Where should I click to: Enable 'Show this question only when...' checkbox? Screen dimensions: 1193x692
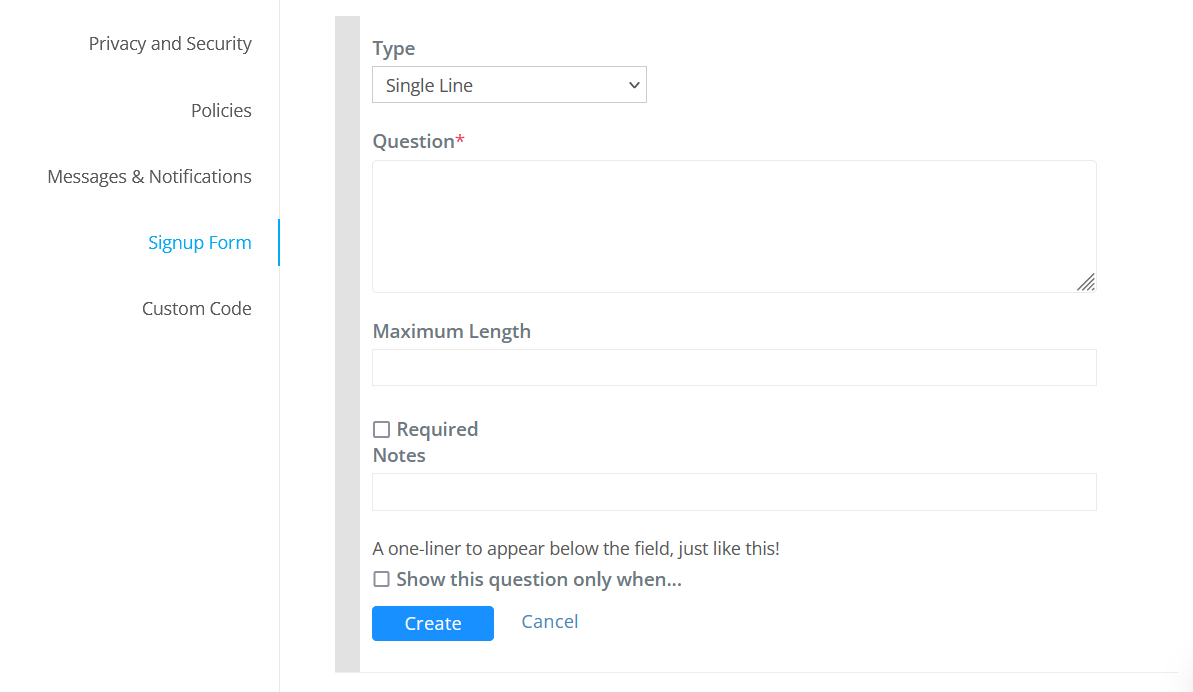(x=381, y=579)
